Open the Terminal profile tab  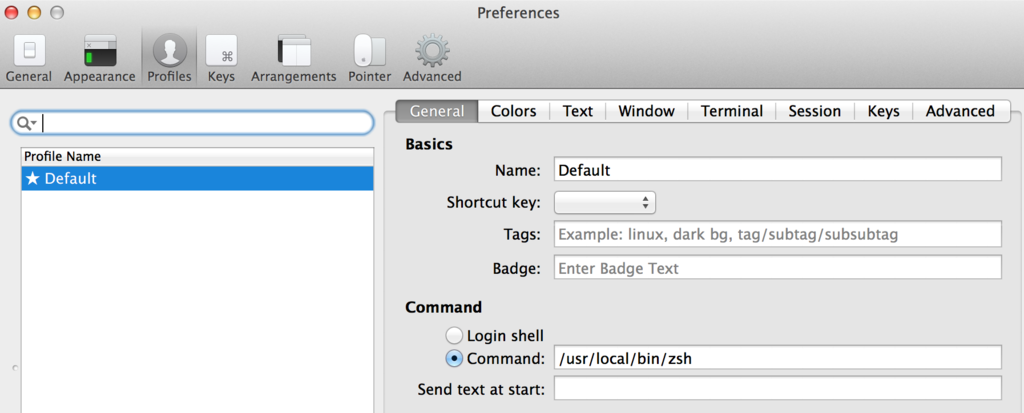point(731,111)
